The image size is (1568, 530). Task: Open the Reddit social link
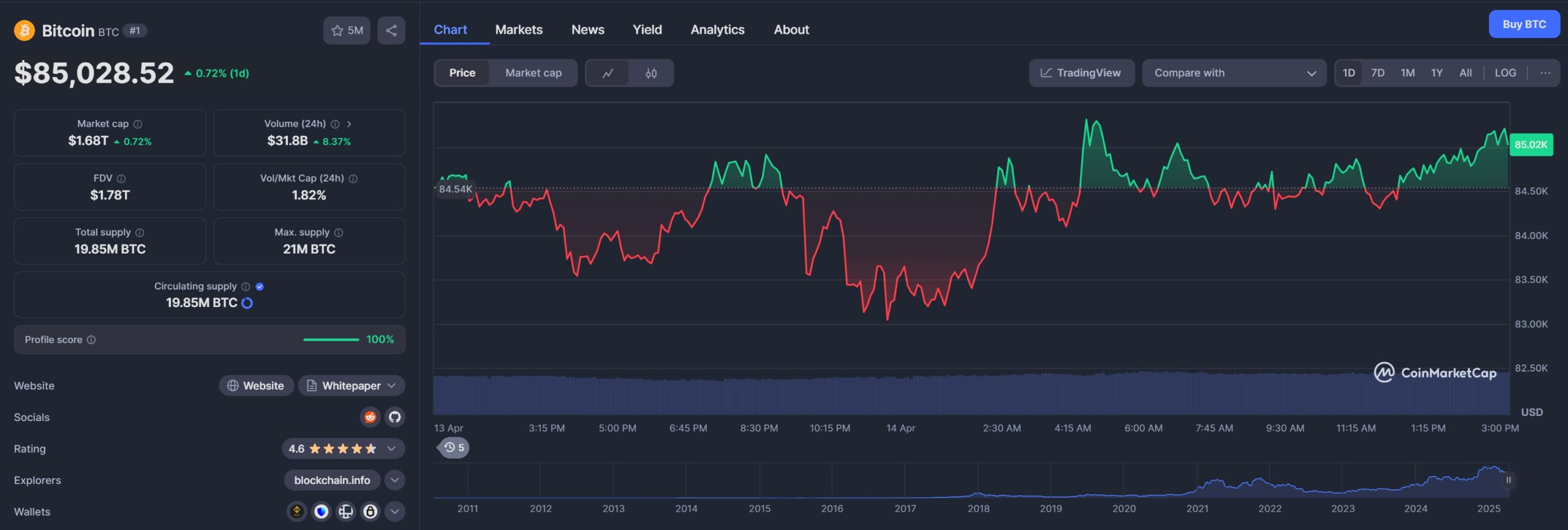click(x=370, y=417)
